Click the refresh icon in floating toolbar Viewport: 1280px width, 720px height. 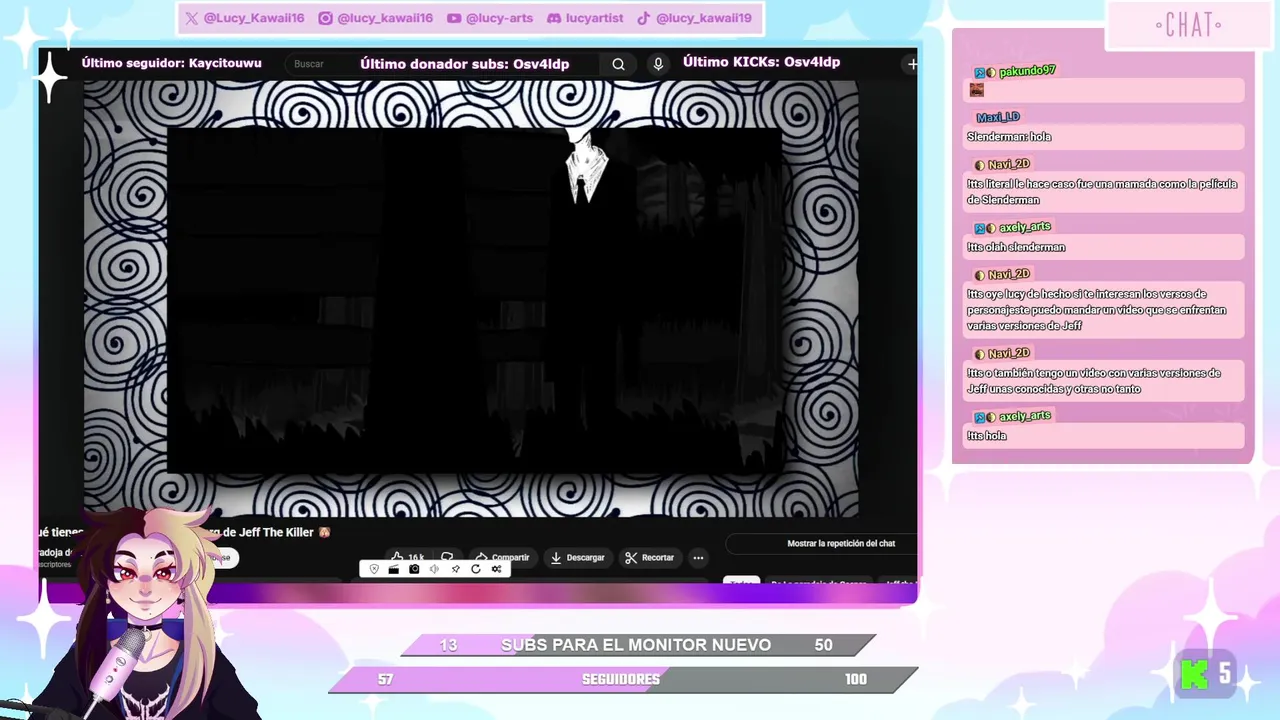(x=476, y=569)
